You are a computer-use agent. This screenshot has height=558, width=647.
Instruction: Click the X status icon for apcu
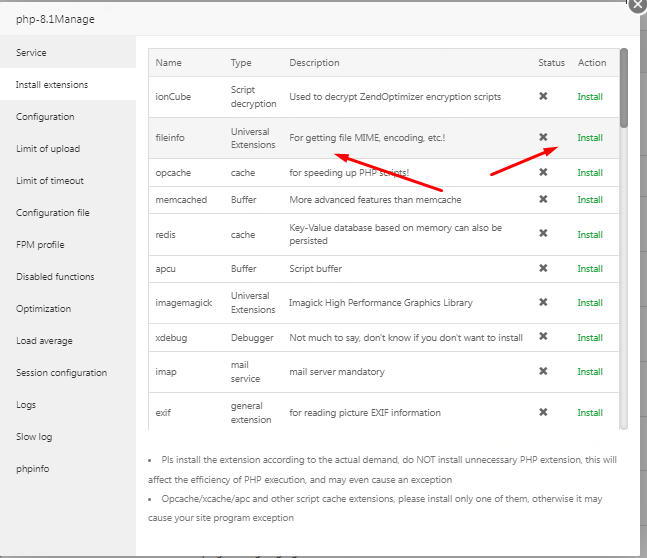coord(543,269)
